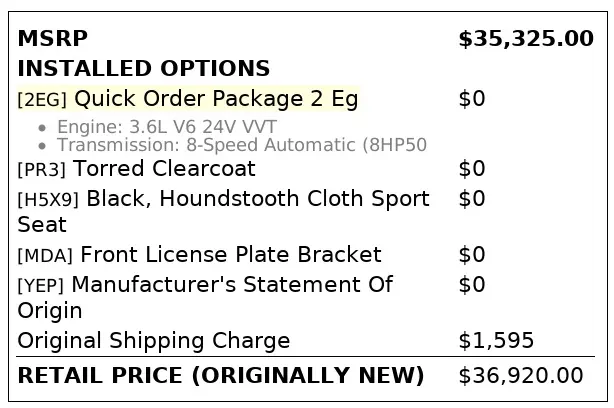Select the $1,595 shipping charge amount
This screenshot has height=408, width=614.
coord(496,341)
